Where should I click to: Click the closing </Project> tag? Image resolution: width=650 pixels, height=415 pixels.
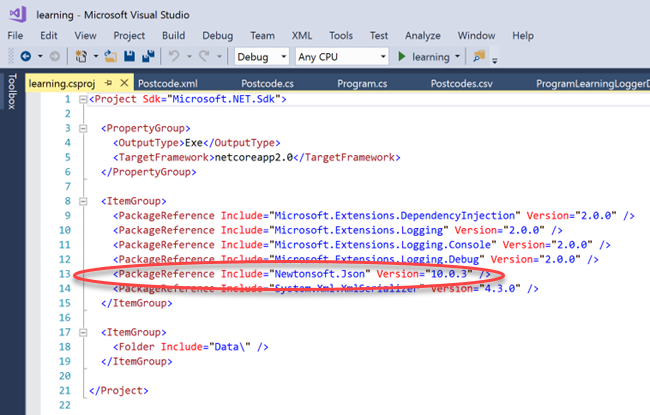tap(119, 391)
